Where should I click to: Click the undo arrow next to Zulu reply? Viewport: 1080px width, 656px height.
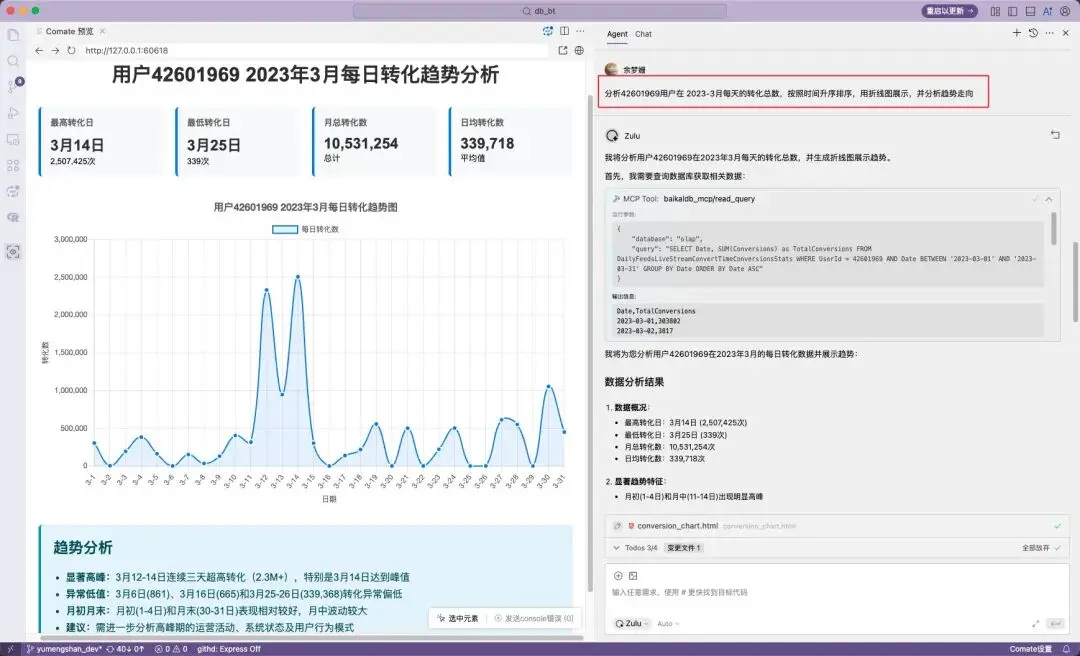point(1055,135)
